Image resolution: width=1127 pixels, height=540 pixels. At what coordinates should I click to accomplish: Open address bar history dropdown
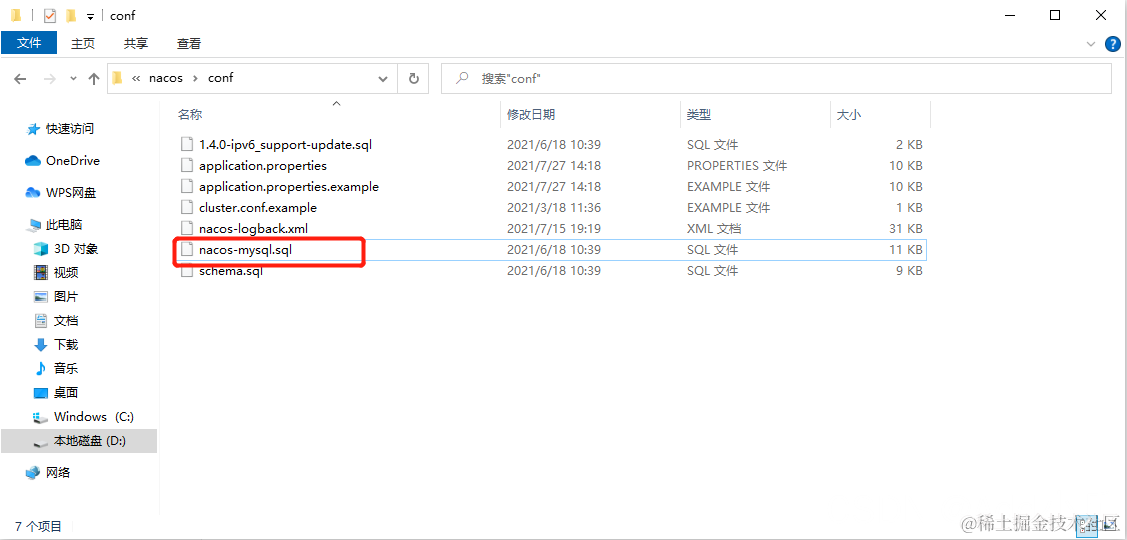click(383, 78)
